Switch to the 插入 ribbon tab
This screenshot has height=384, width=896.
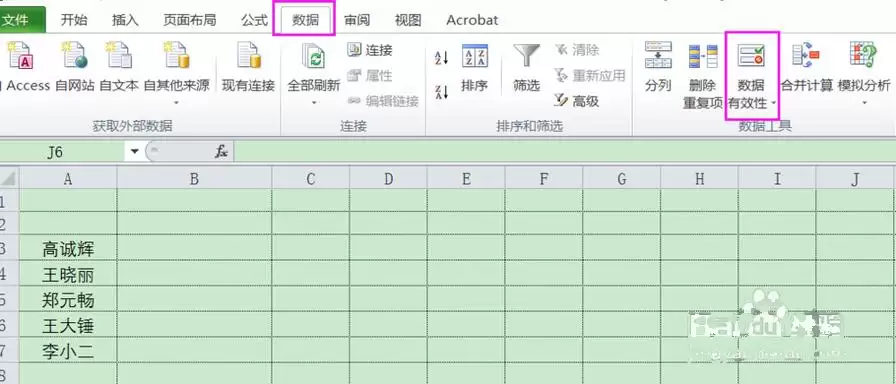point(125,20)
